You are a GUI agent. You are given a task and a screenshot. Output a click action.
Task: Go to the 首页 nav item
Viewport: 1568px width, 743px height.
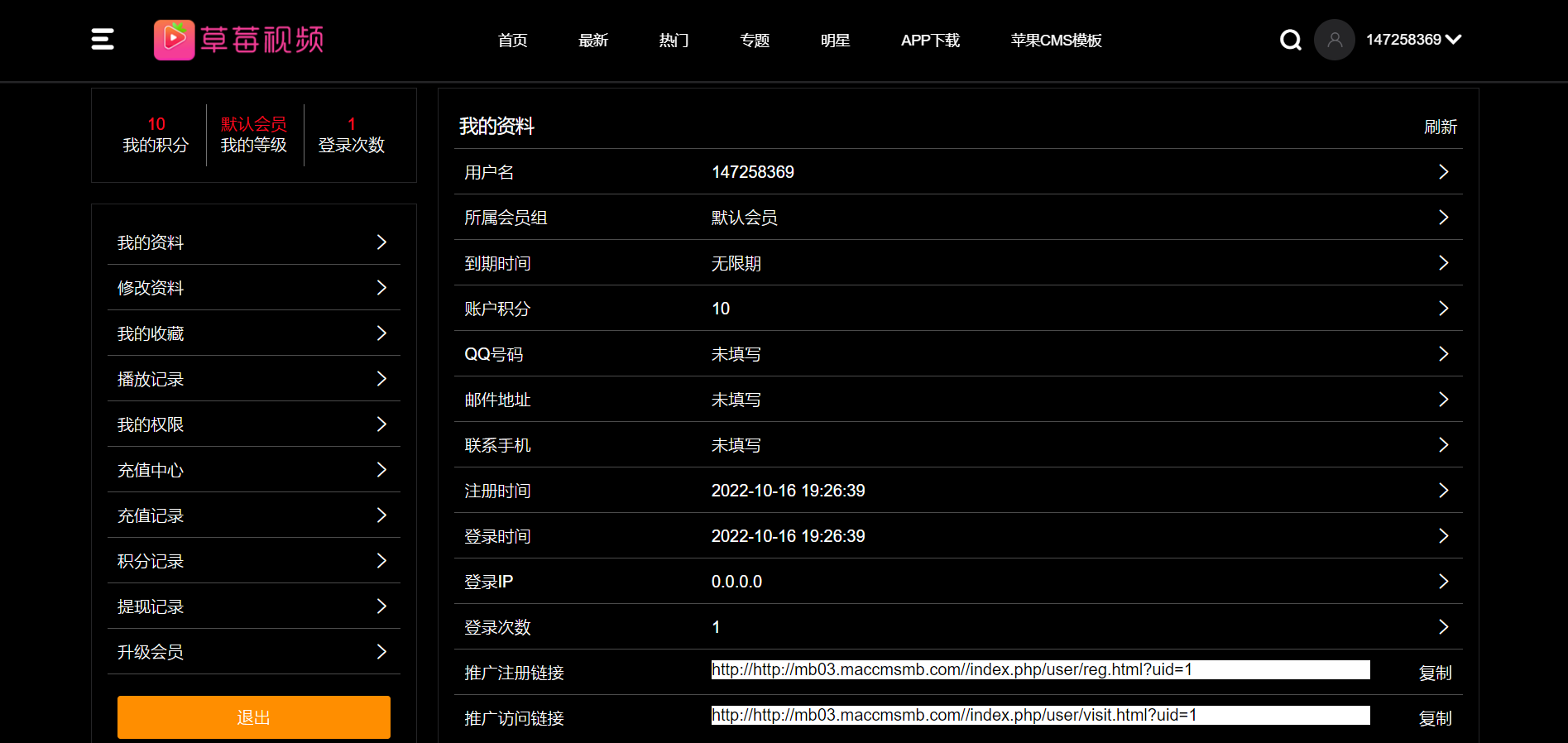[512, 41]
